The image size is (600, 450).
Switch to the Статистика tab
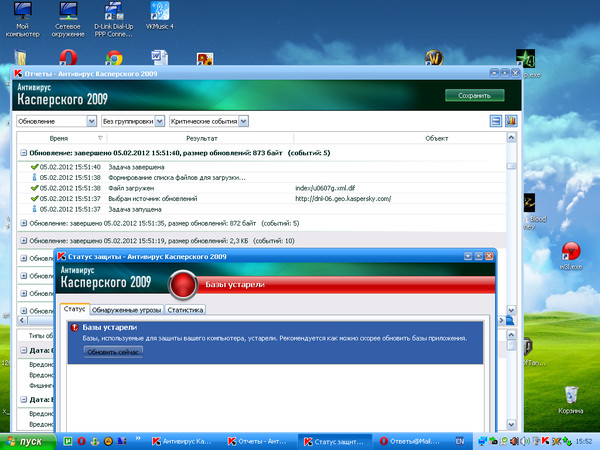point(185,310)
